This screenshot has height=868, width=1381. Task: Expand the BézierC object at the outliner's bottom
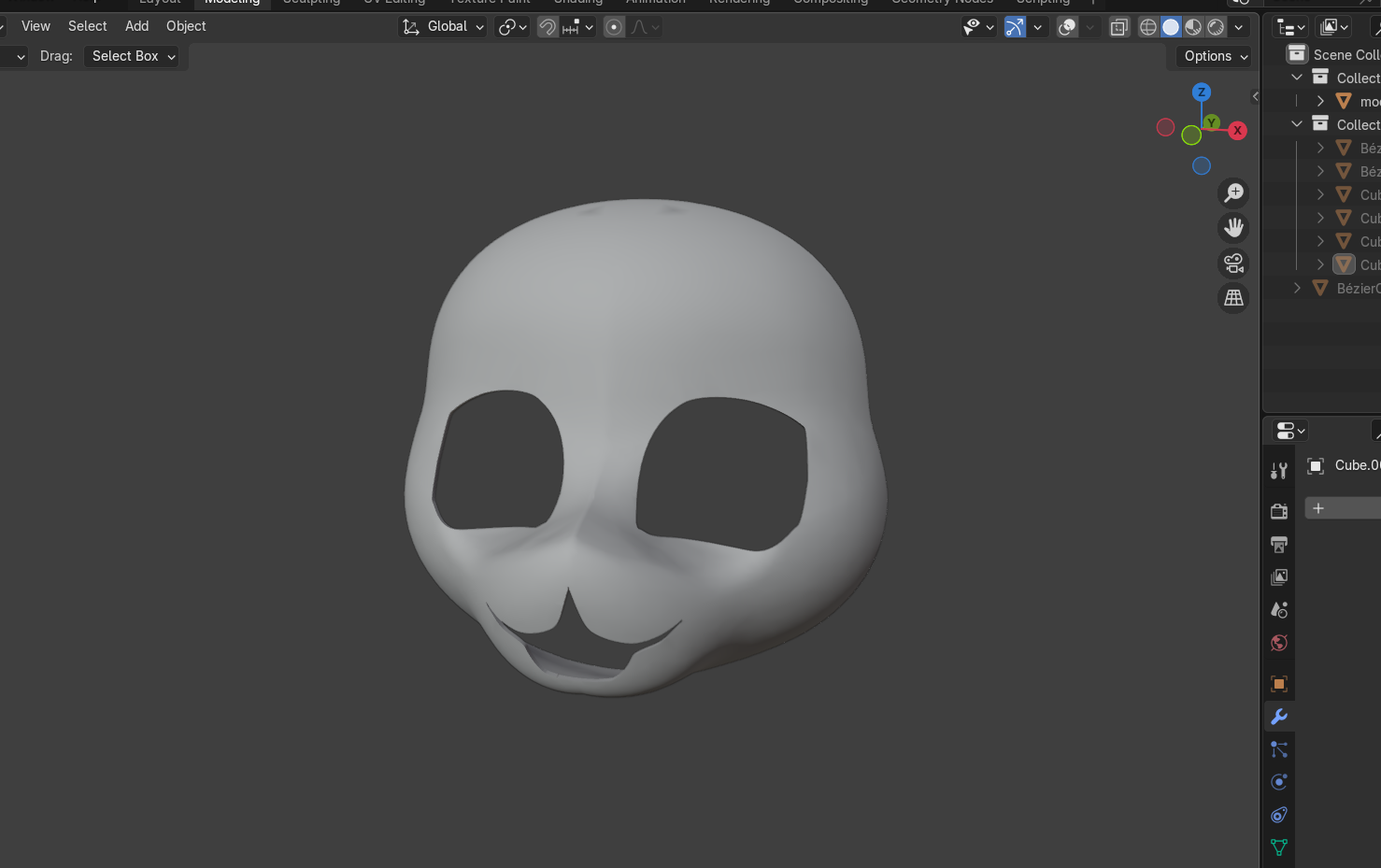[1297, 288]
